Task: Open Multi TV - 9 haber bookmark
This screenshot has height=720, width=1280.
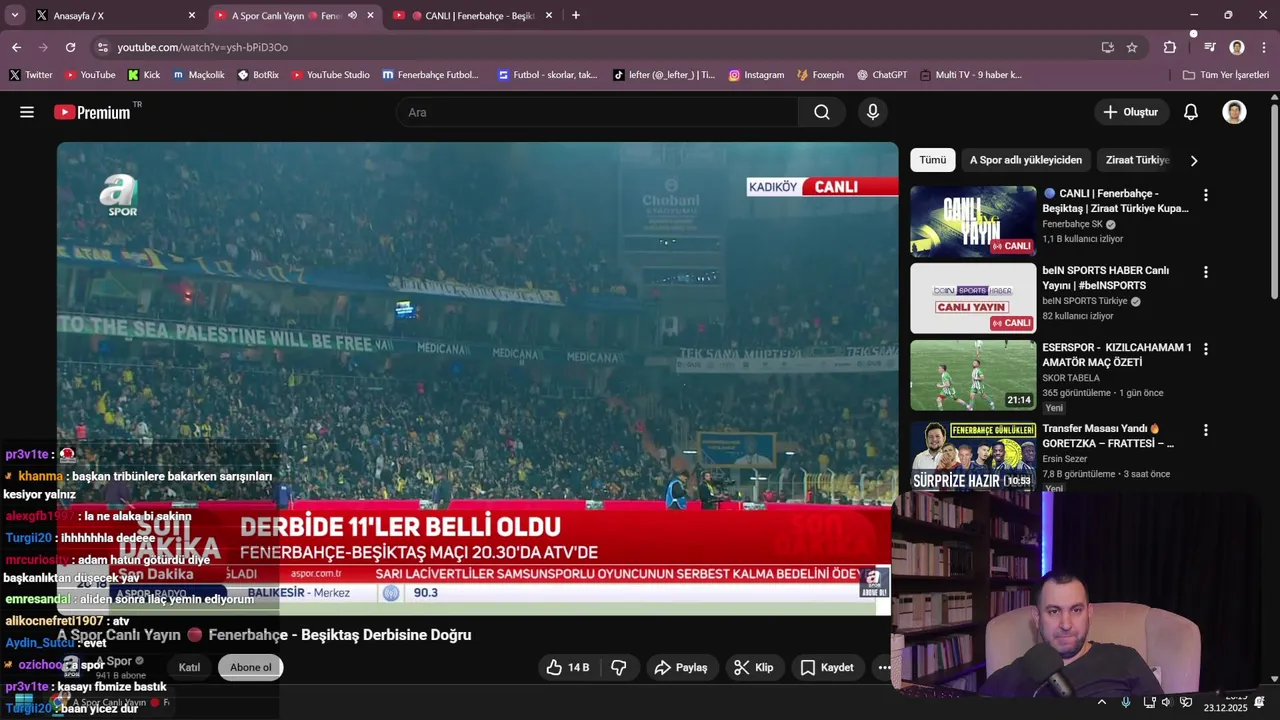Action: (970, 75)
